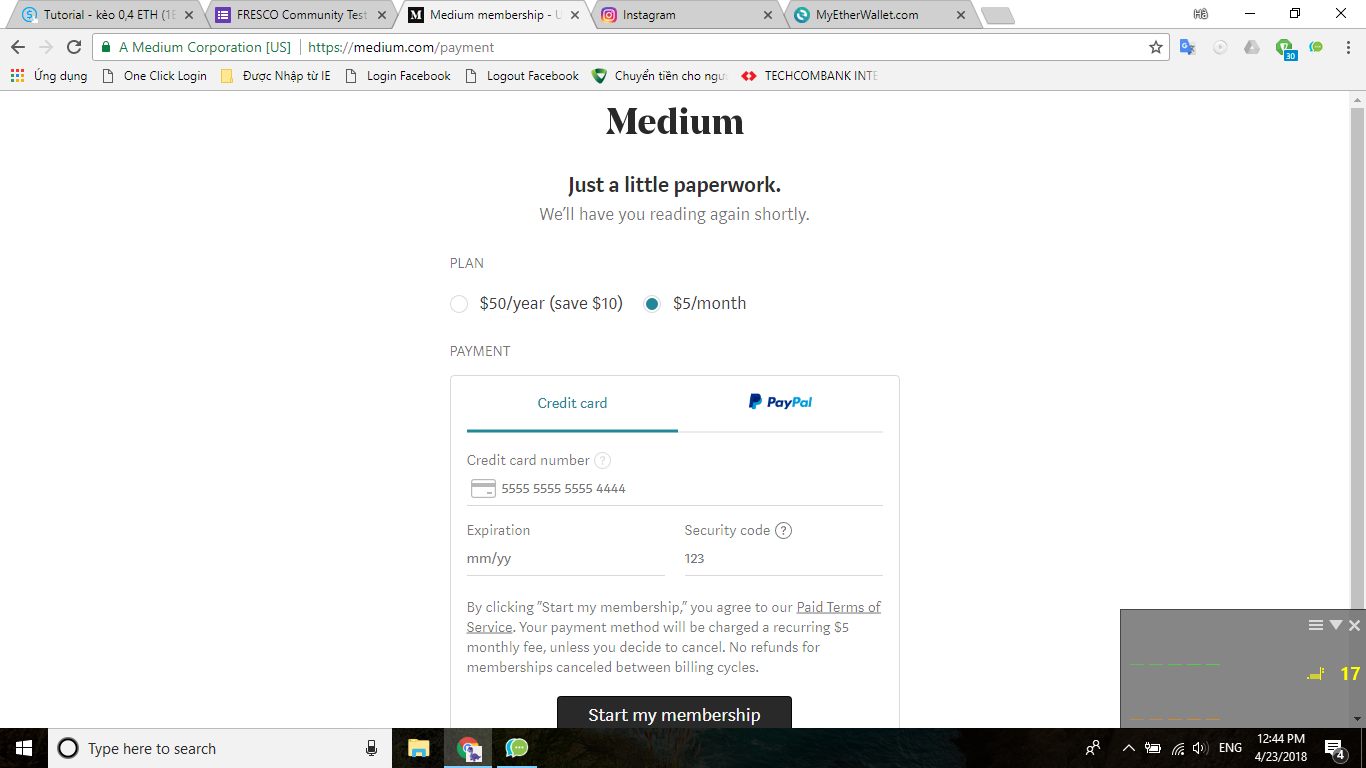Open a new browser tab

[x=997, y=16]
